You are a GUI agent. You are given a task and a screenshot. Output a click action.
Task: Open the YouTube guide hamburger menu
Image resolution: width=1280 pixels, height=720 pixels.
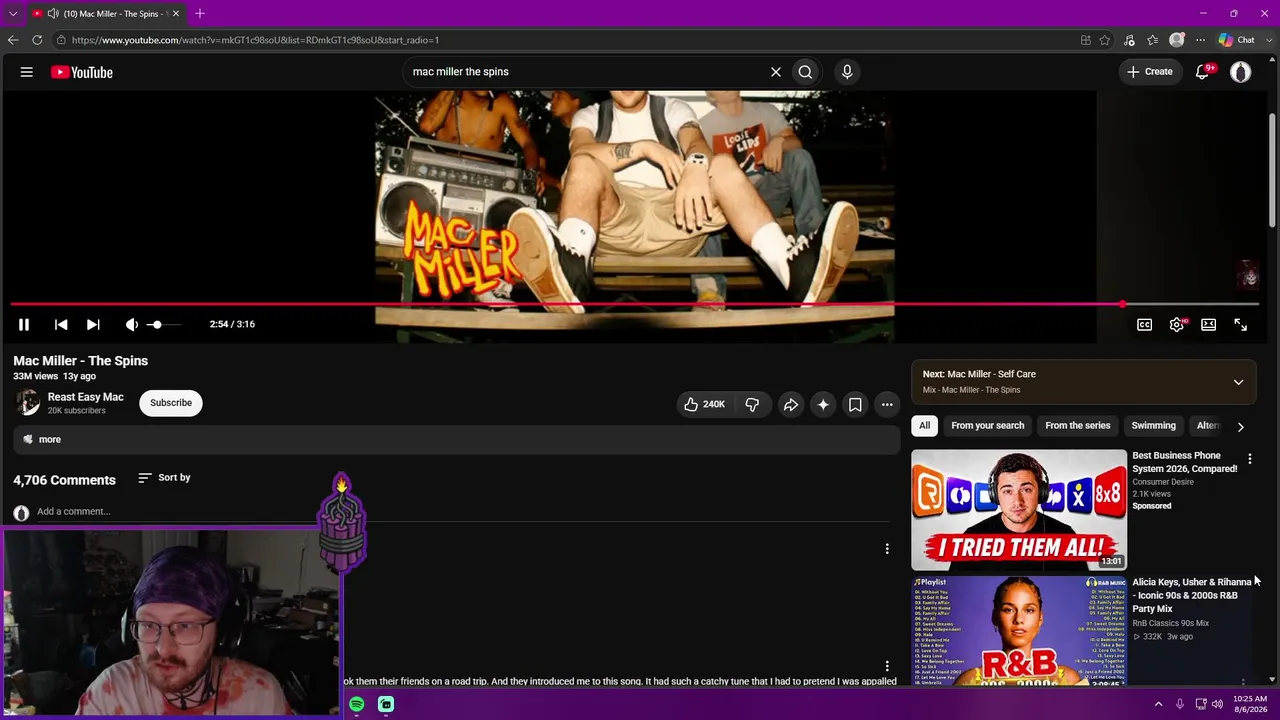27,72
